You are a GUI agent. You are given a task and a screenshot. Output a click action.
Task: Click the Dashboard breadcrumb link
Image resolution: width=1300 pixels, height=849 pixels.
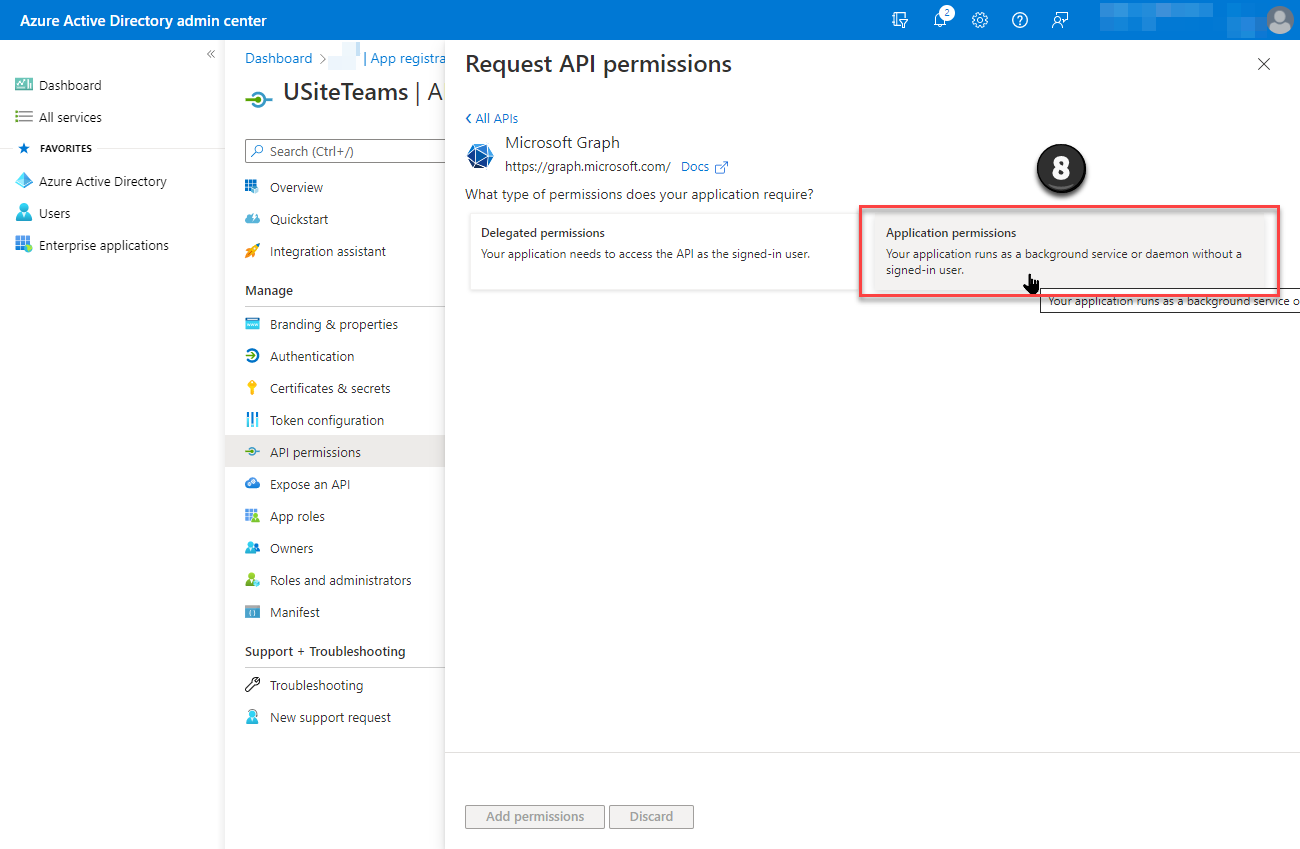tap(279, 58)
